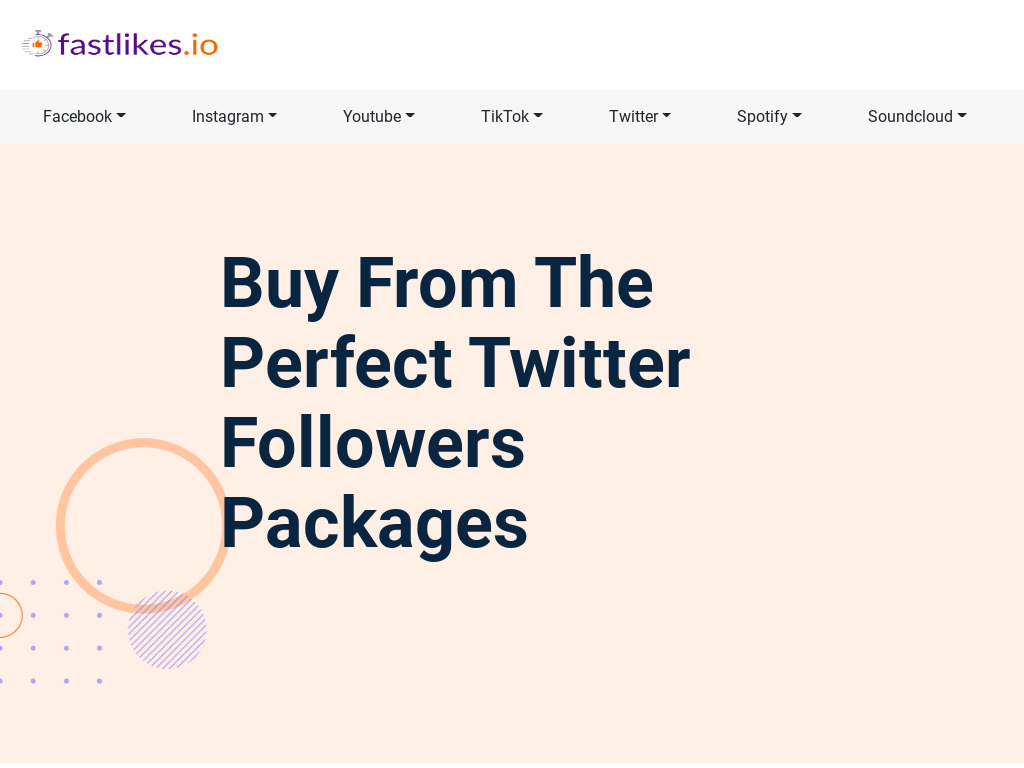Click the dropdown caret next to Soundcloud
Image resolution: width=1024 pixels, height=768 pixels.
point(962,116)
